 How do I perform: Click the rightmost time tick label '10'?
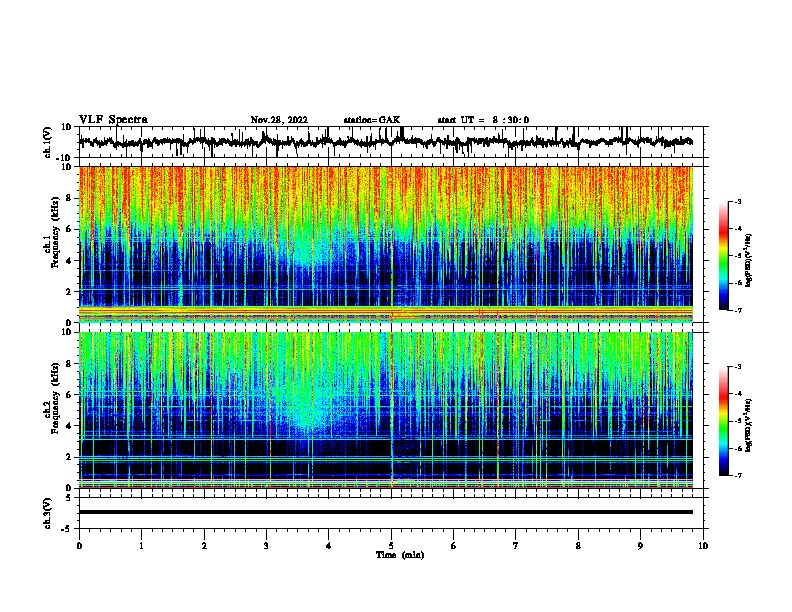(703, 545)
